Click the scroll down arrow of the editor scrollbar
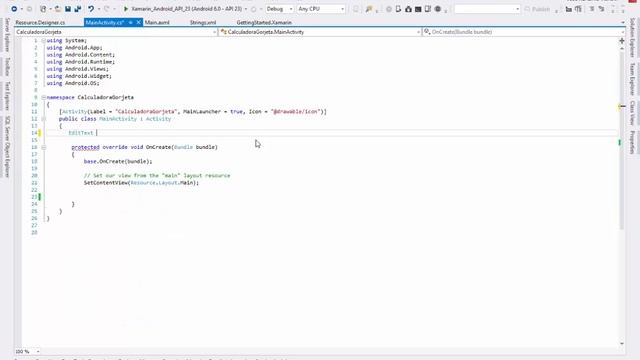 point(622,343)
